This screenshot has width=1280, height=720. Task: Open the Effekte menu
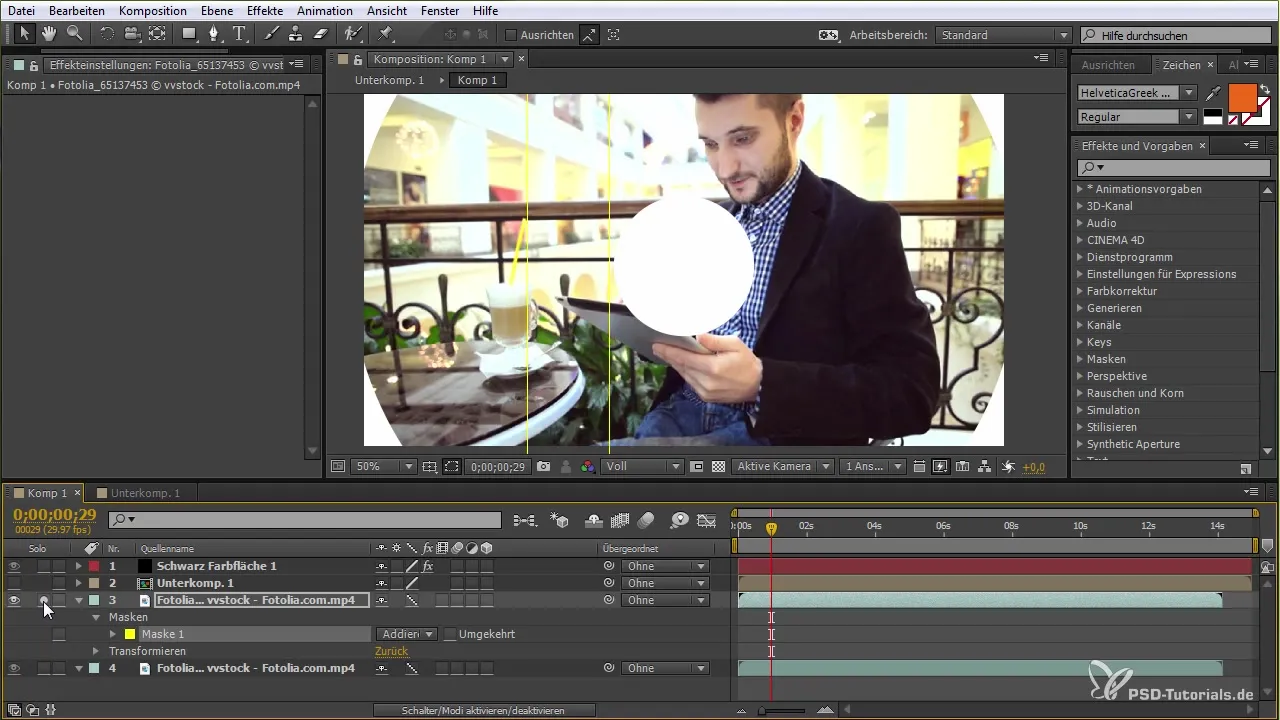pyautogui.click(x=265, y=10)
